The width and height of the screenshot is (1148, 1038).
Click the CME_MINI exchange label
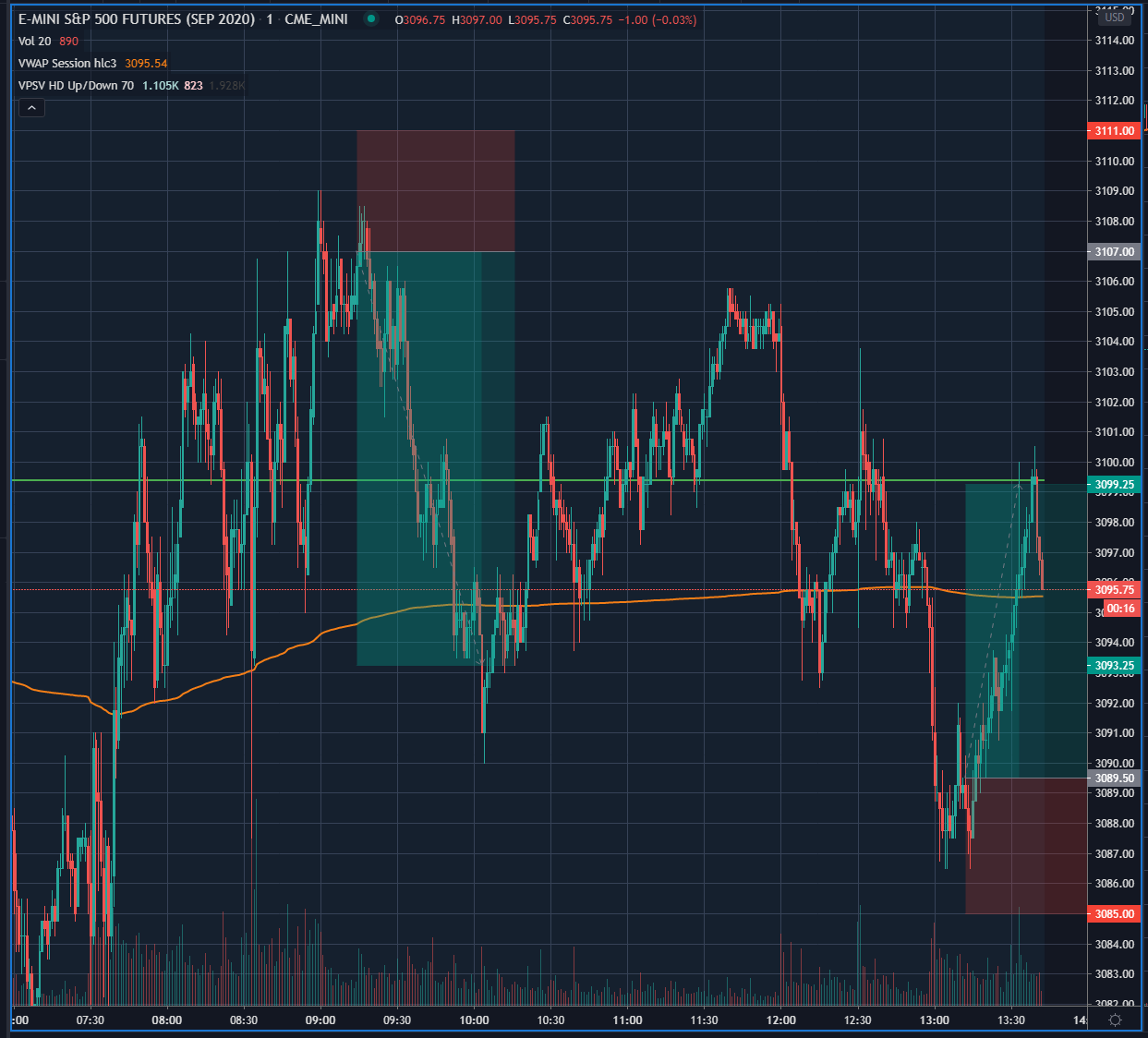(317, 19)
